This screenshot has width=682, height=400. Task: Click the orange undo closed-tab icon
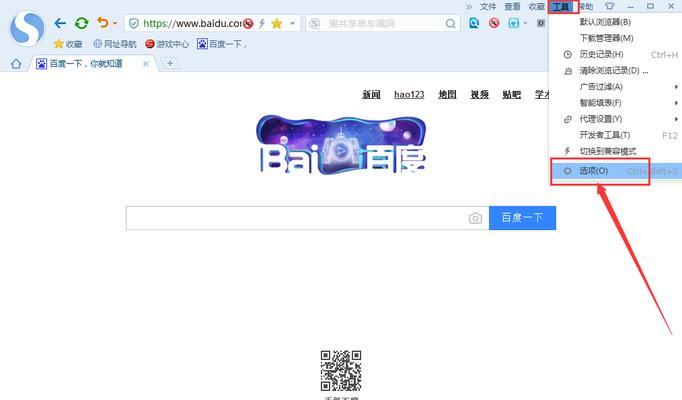point(103,23)
